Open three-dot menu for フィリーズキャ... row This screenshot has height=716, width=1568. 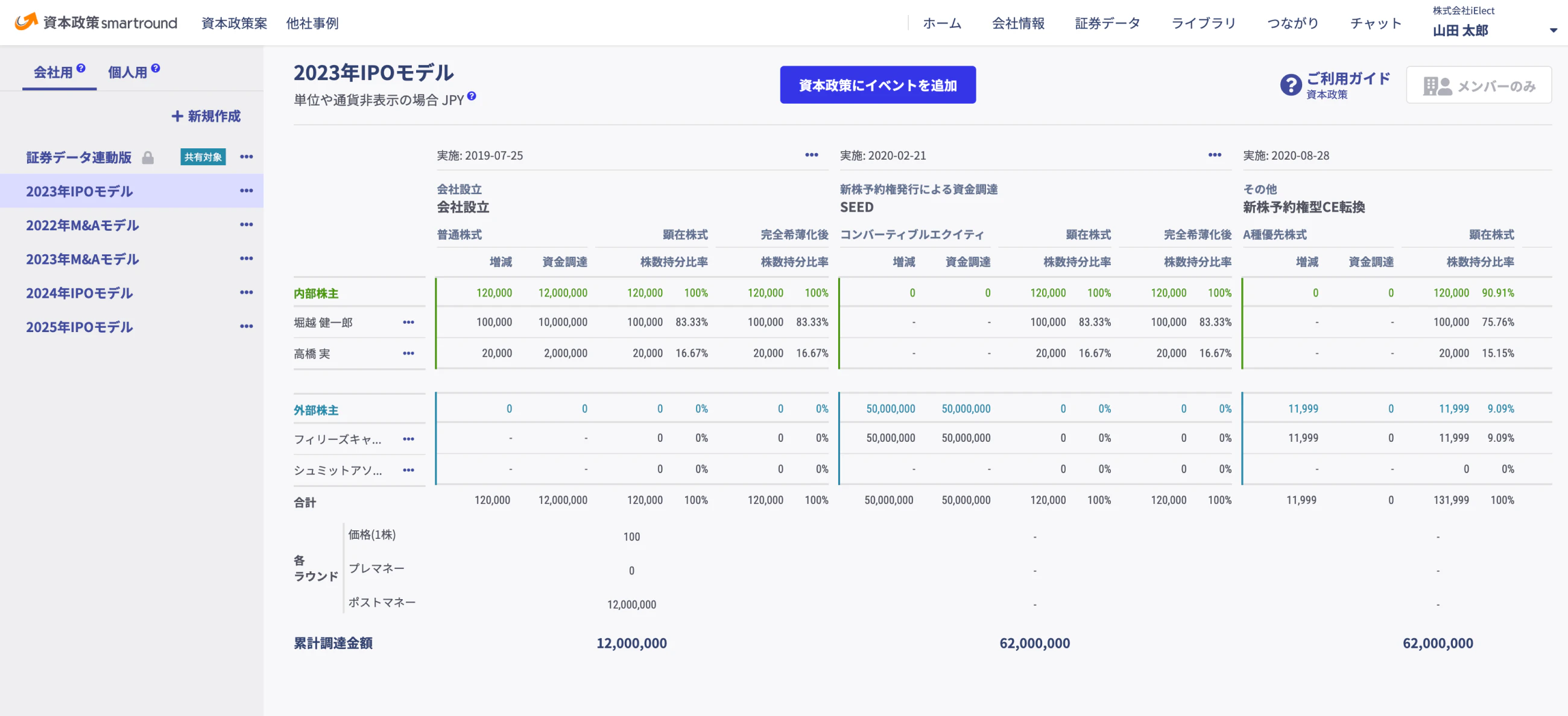pos(408,439)
